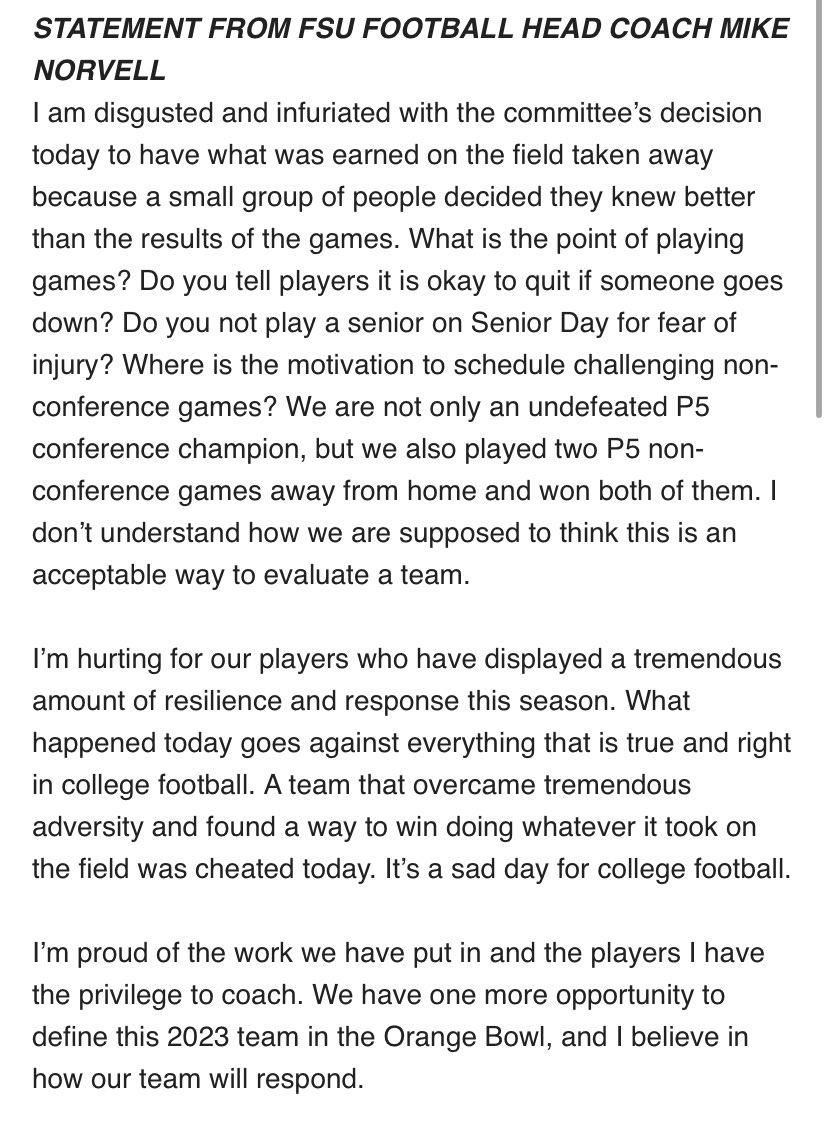Click the phrase "acceptable way to evaluate a team."
This screenshot has height=1136, width=828.
251,575
